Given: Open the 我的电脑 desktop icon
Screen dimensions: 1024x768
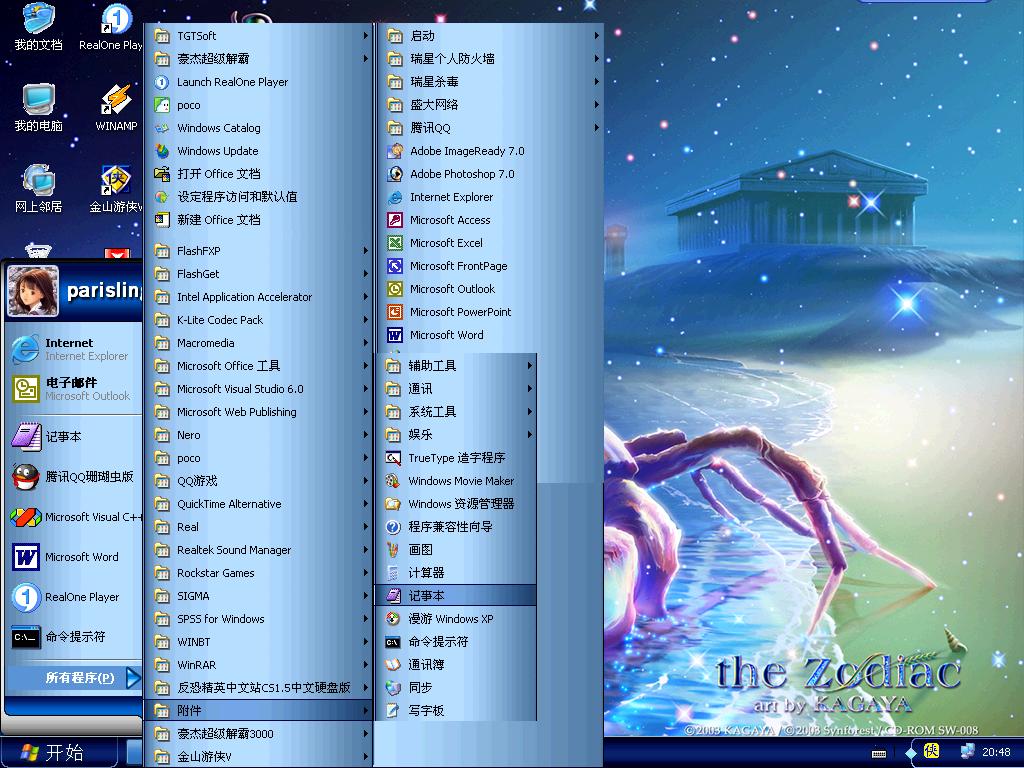Looking at the screenshot, I should [x=38, y=108].
